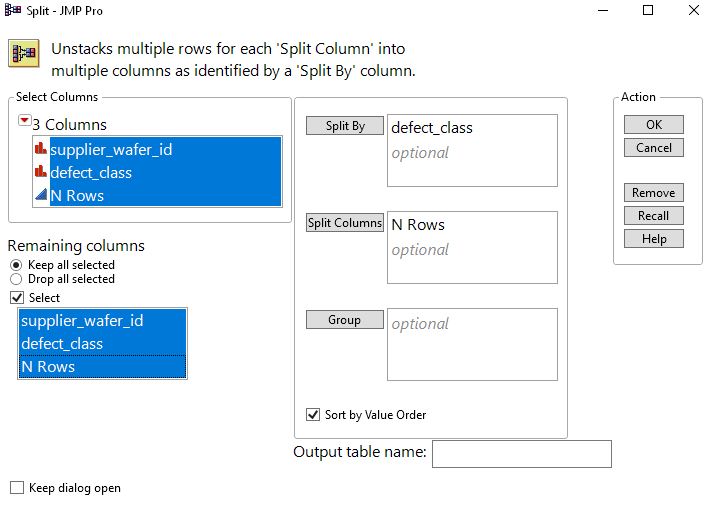714x506 pixels.
Task: Select defect_class in Remaining columns list
Action: pyautogui.click(x=62, y=344)
